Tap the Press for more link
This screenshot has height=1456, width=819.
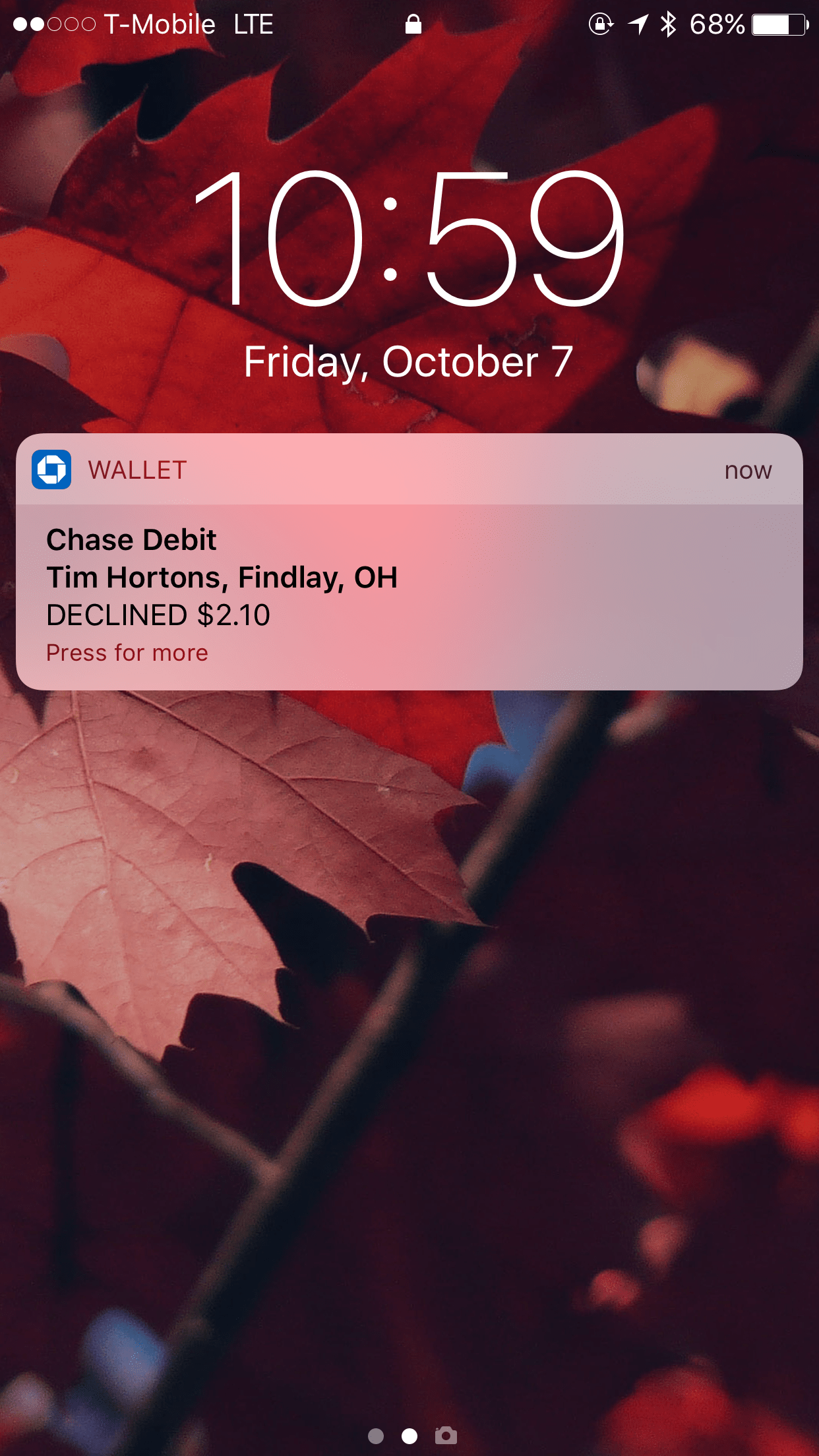pyautogui.click(x=127, y=653)
